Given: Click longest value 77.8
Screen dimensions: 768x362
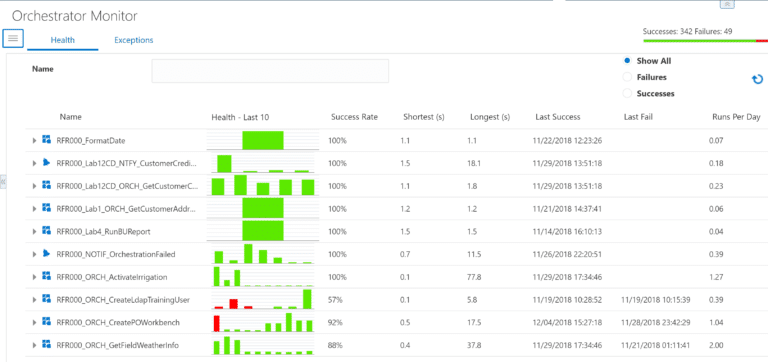Looking at the screenshot, I should 474,277.
